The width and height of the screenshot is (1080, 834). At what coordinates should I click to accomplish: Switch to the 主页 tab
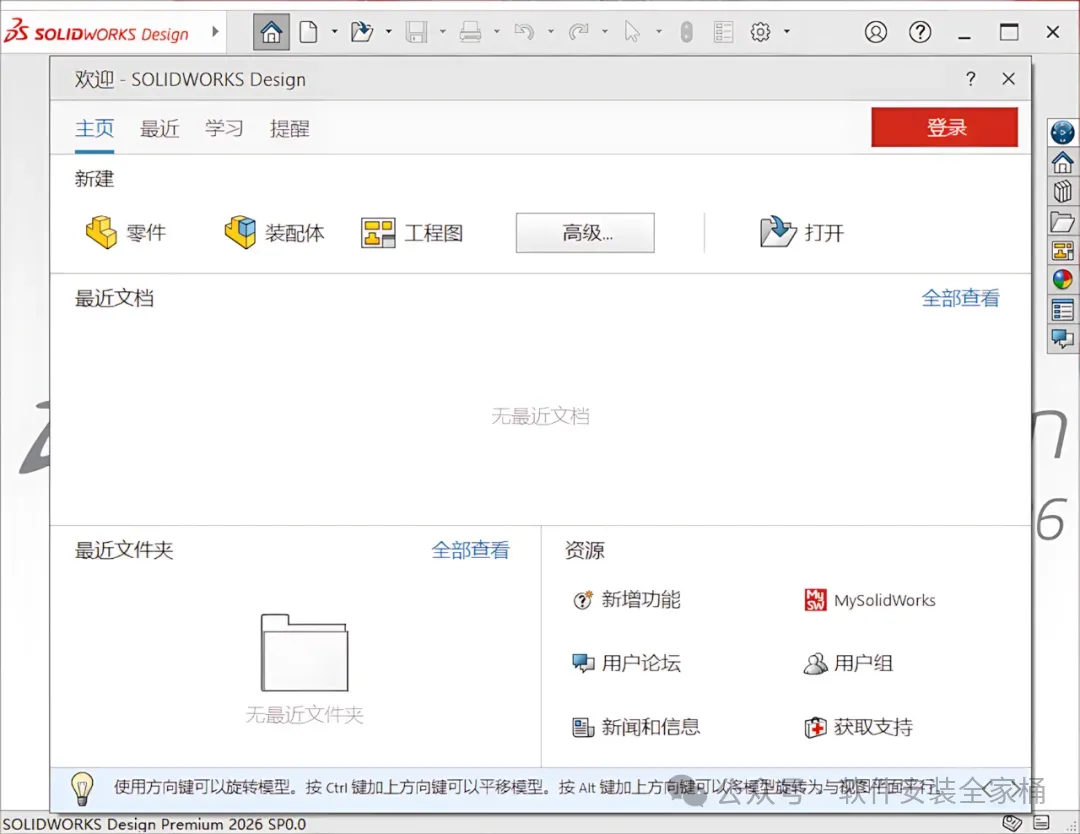point(94,129)
